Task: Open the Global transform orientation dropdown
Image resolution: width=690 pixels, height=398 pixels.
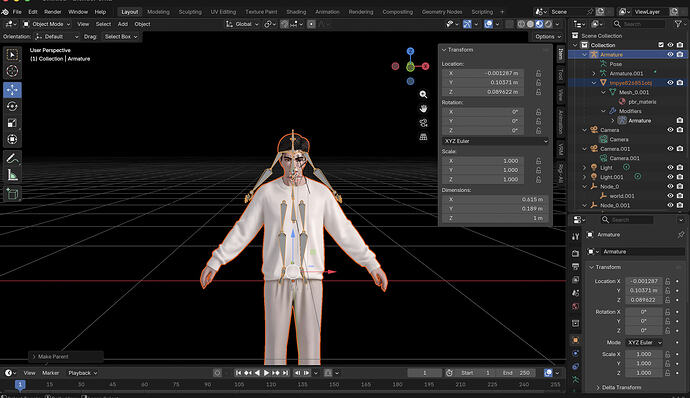Action: point(242,24)
